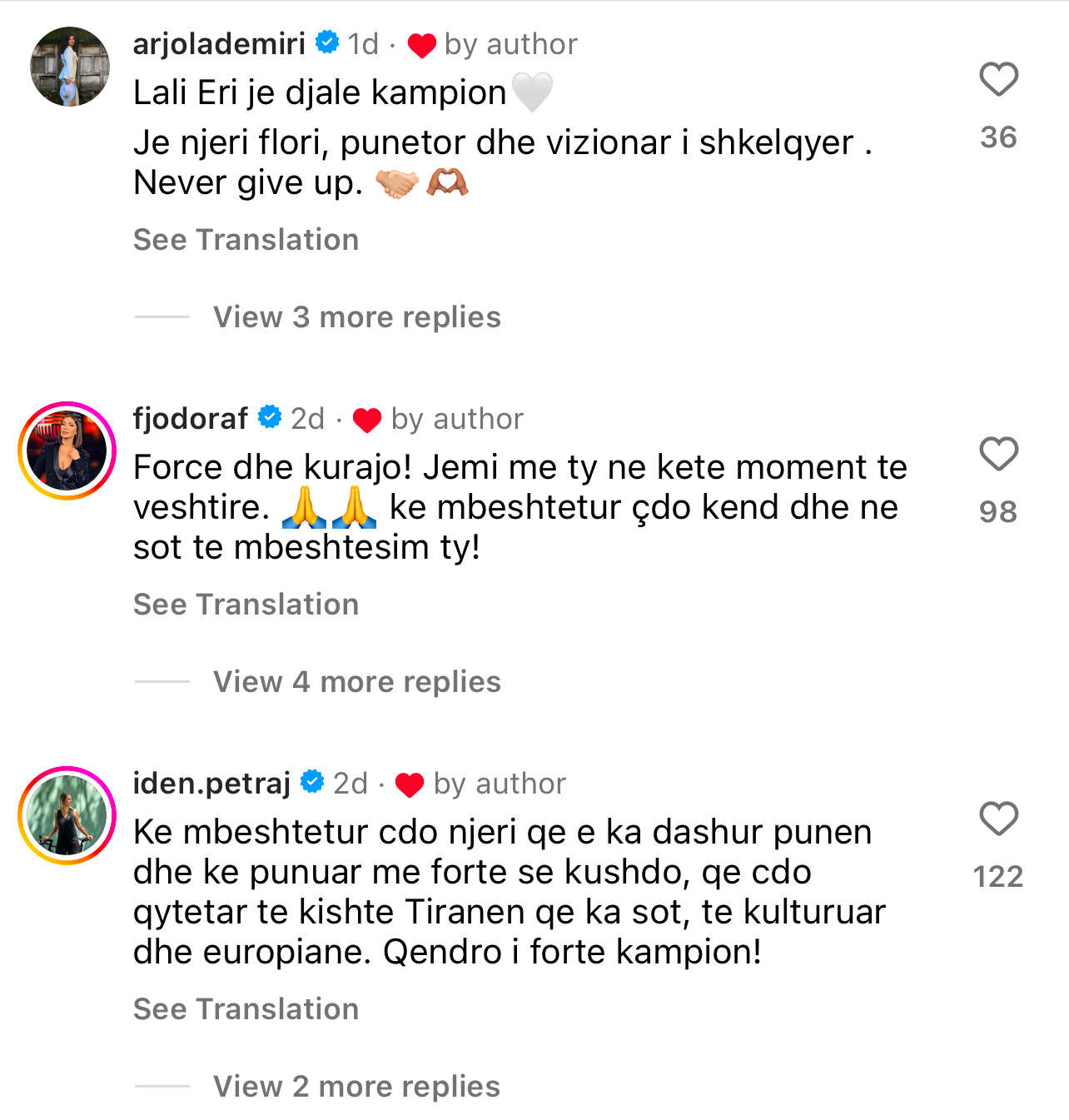Like the arjolademiri comment with heart

(998, 80)
